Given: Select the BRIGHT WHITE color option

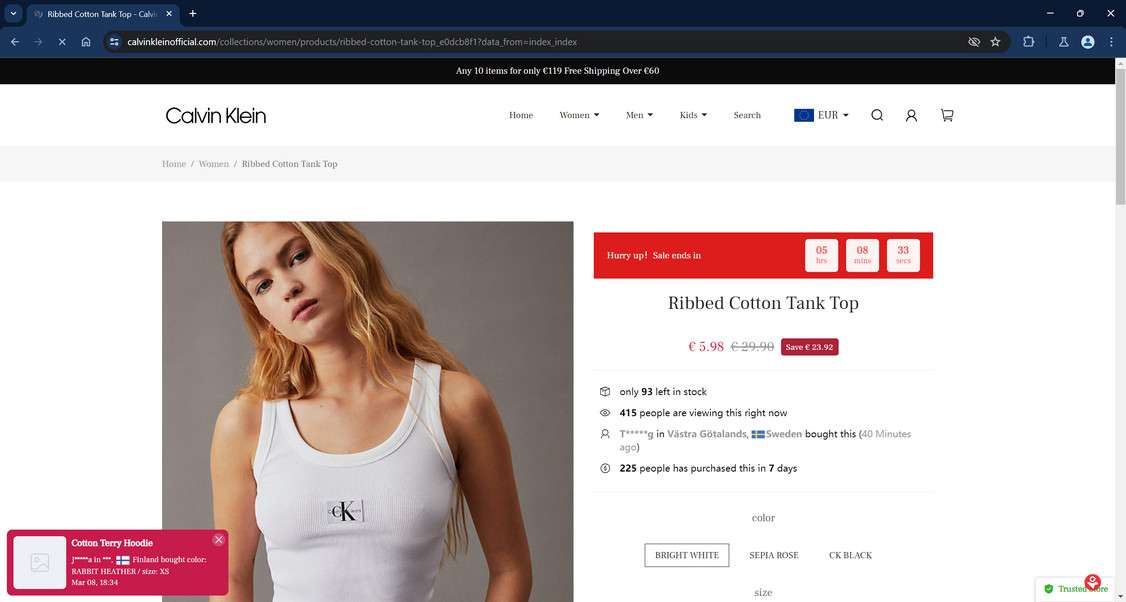Looking at the screenshot, I should [687, 555].
